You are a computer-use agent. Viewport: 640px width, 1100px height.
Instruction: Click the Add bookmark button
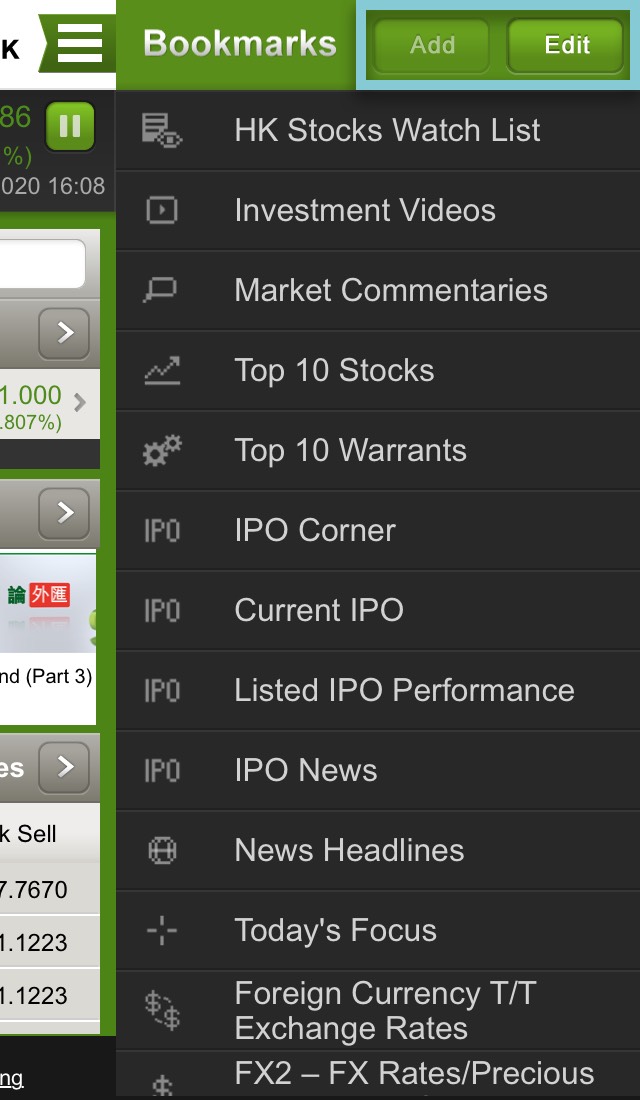tap(432, 45)
